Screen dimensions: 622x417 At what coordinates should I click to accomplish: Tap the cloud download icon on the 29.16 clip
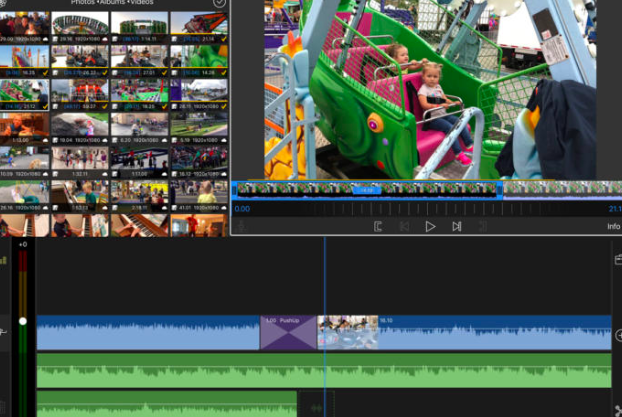(x=104, y=39)
